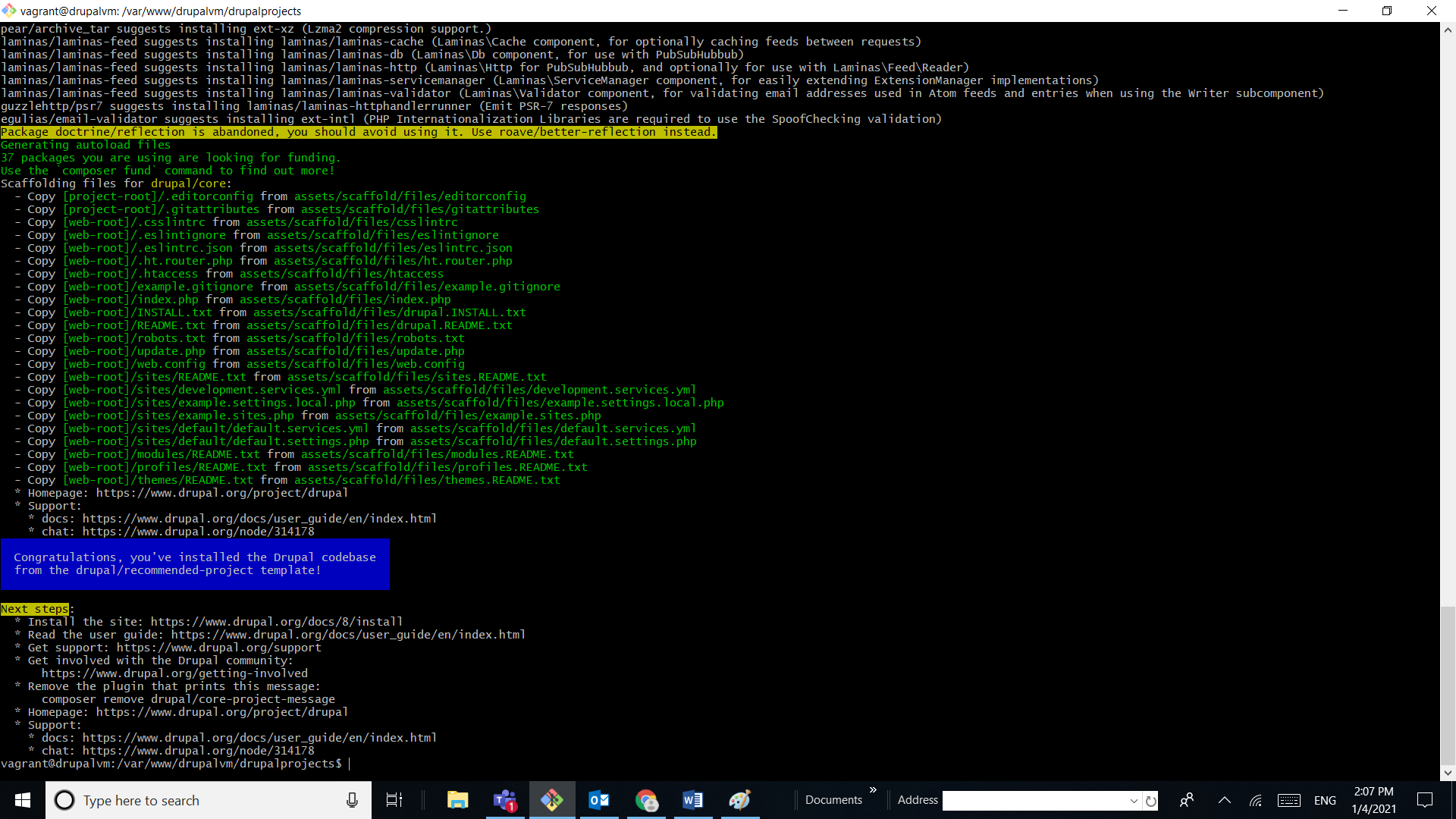Open Outlook from taskbar
1456x819 pixels.
[x=599, y=800]
